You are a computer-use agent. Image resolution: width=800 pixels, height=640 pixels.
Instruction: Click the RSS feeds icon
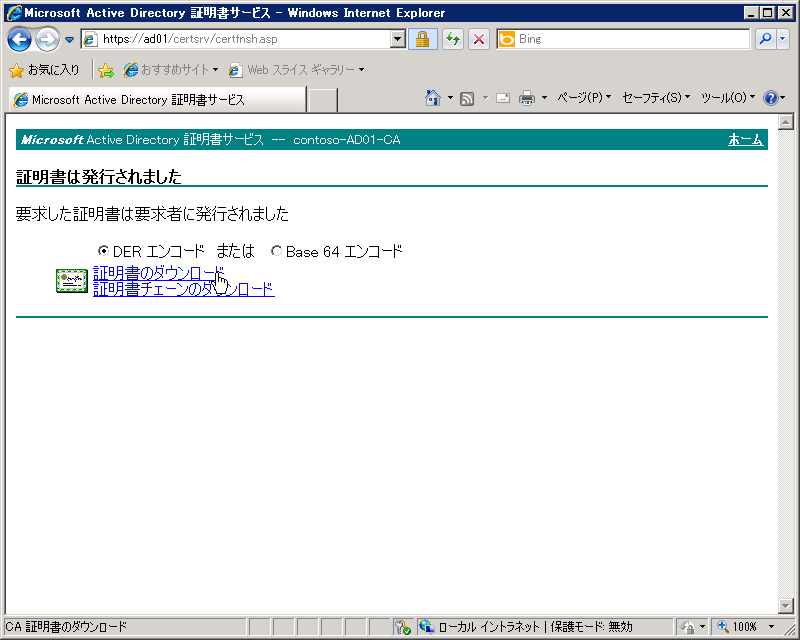click(467, 98)
